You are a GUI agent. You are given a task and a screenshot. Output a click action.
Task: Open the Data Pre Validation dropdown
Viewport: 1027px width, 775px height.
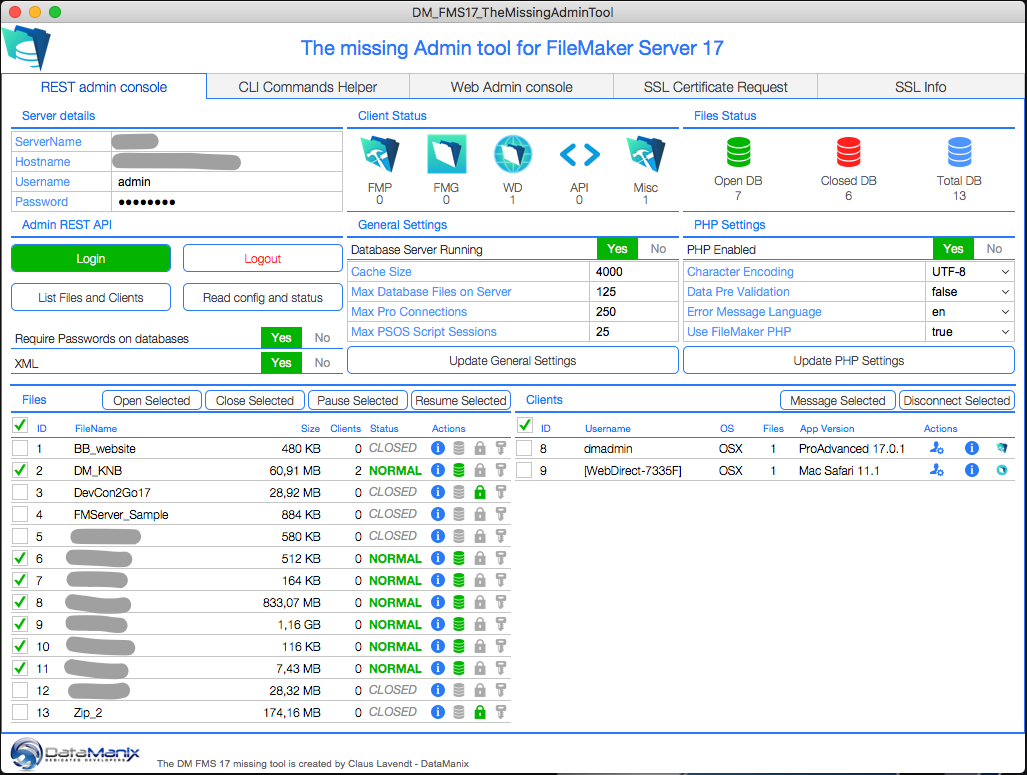tap(970, 292)
